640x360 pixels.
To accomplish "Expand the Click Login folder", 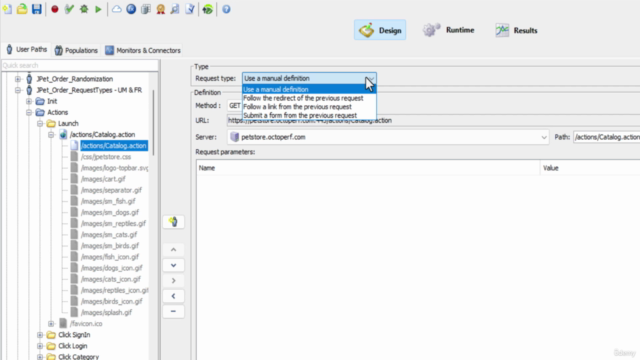I will point(40,346).
